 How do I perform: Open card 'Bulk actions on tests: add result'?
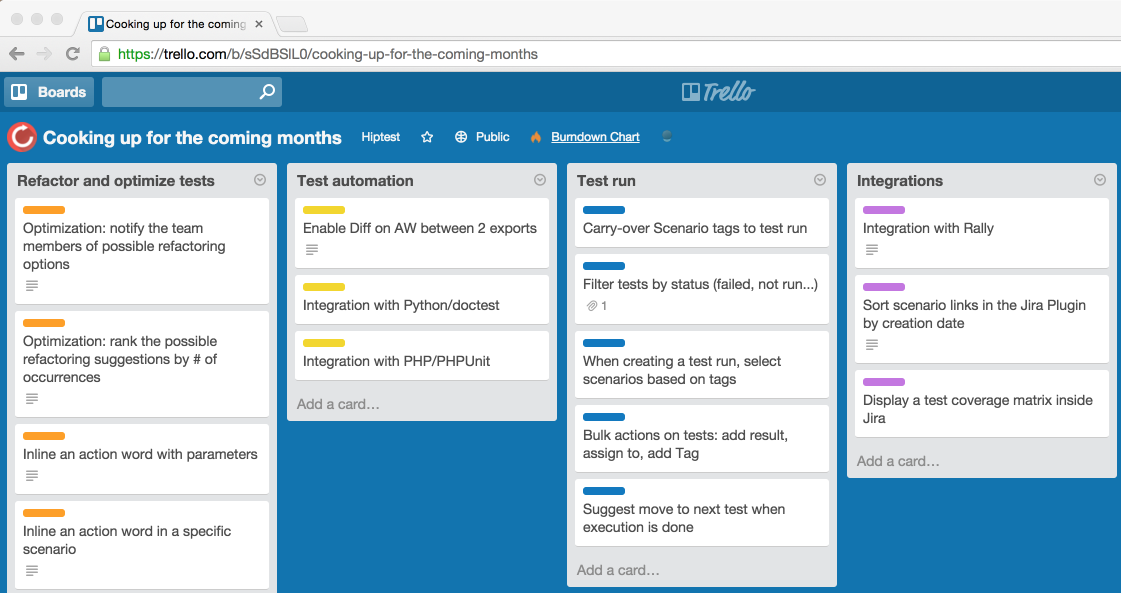[702, 438]
